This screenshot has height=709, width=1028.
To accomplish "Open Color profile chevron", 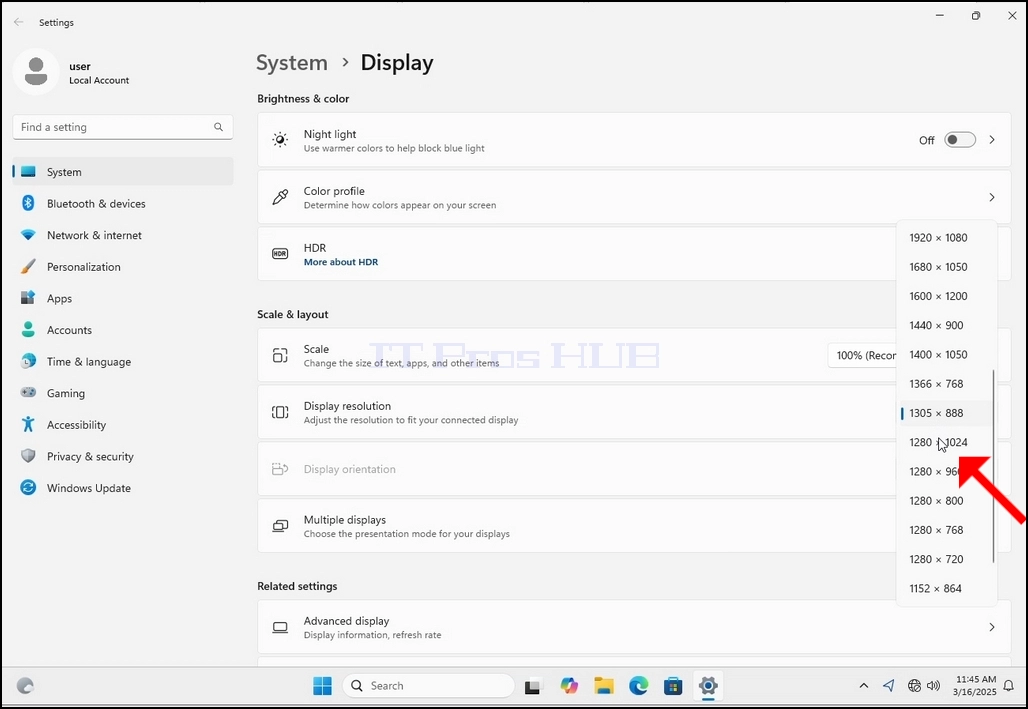I will coord(992,197).
